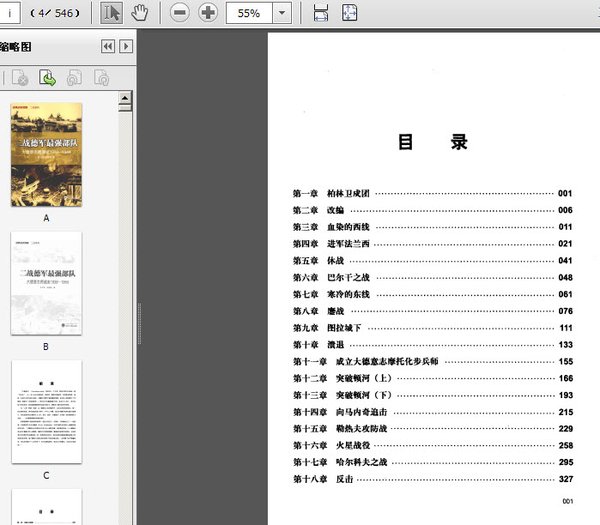Click the extract pages green arrow icon
The width and height of the screenshot is (600, 525).
47,78
